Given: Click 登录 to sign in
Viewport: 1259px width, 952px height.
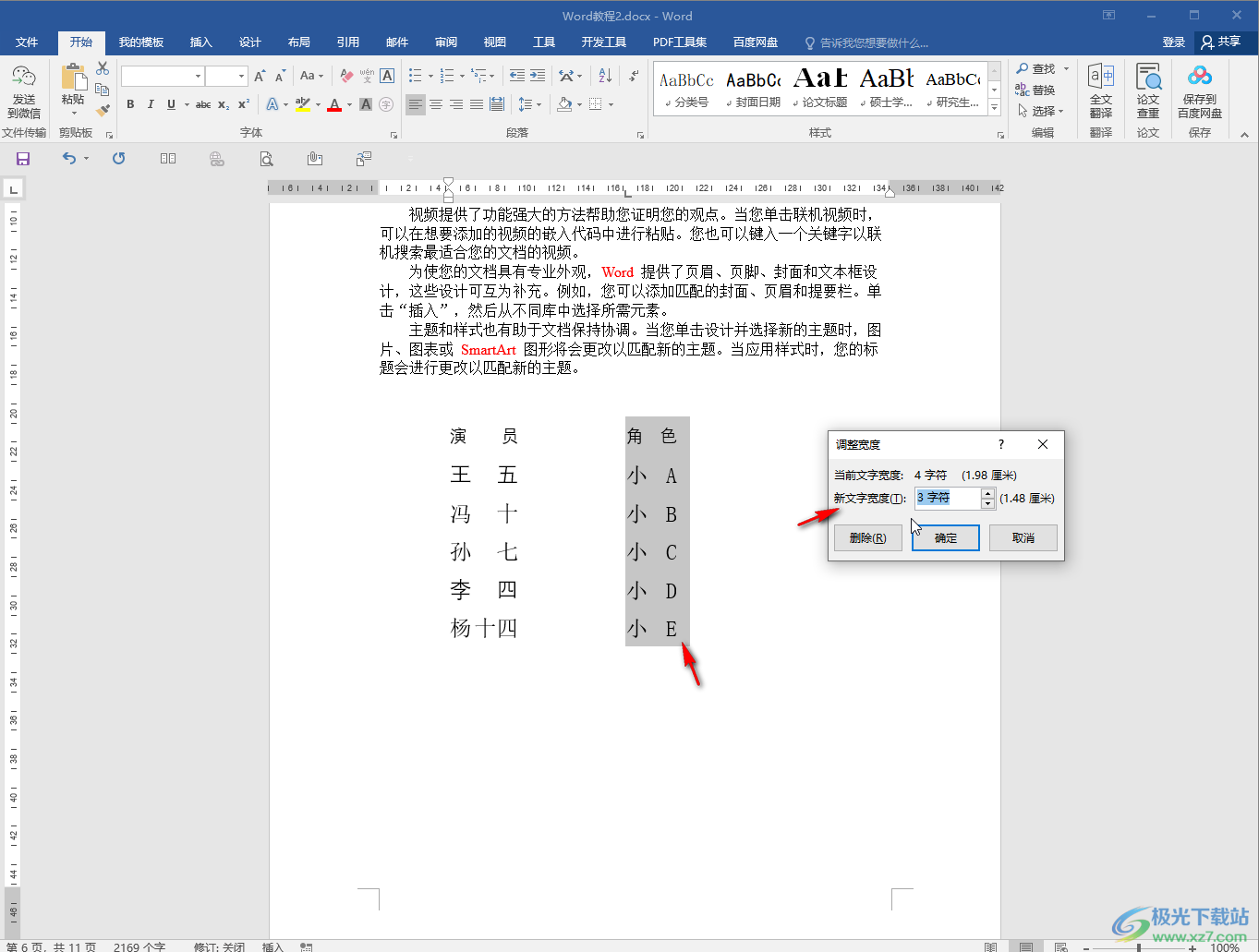Looking at the screenshot, I should tap(1173, 42).
